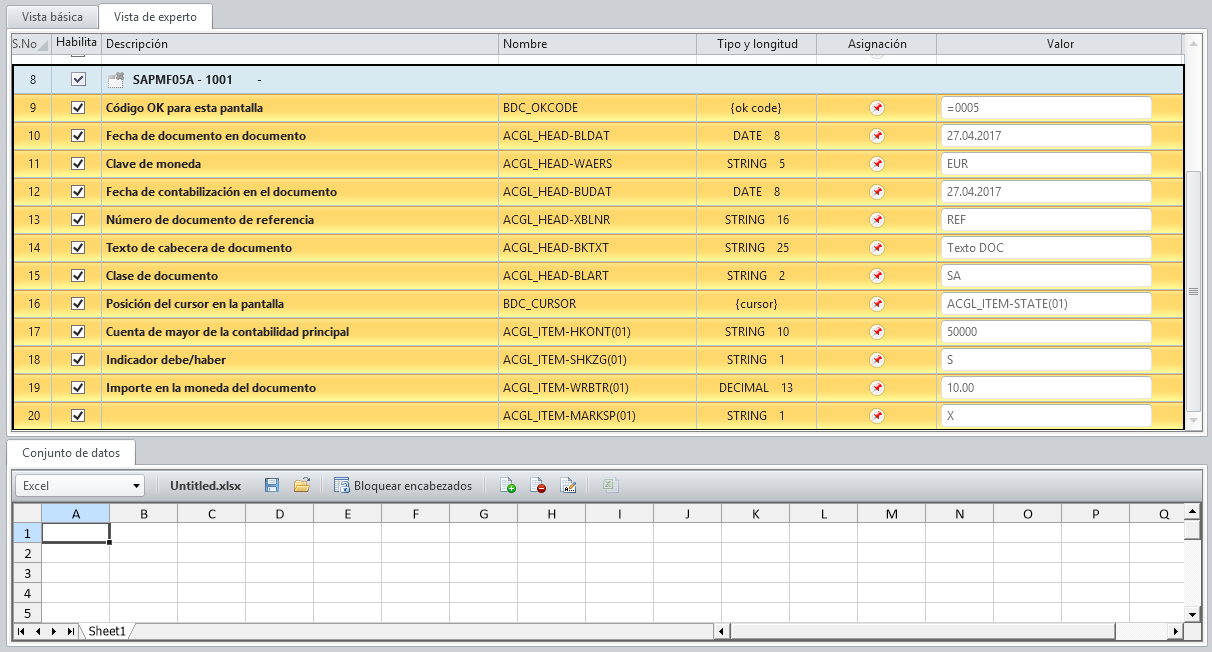Toggle checkbox for Texto de cabecera row
Viewport: 1212px width, 652px height.
point(78,247)
